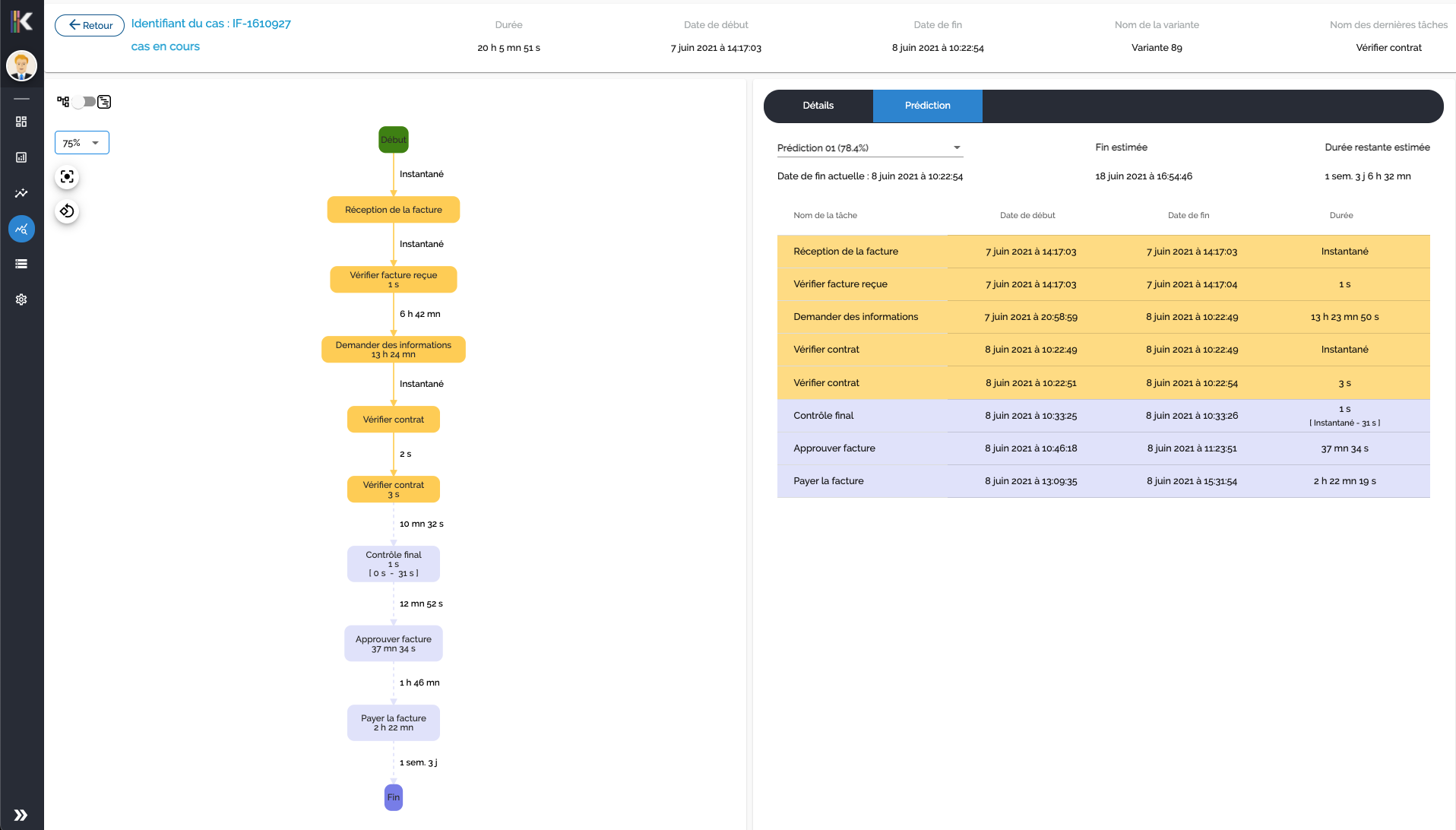This screenshot has width=1456, height=830.
Task: Select the Payer la facture diagram node
Action: [393, 723]
